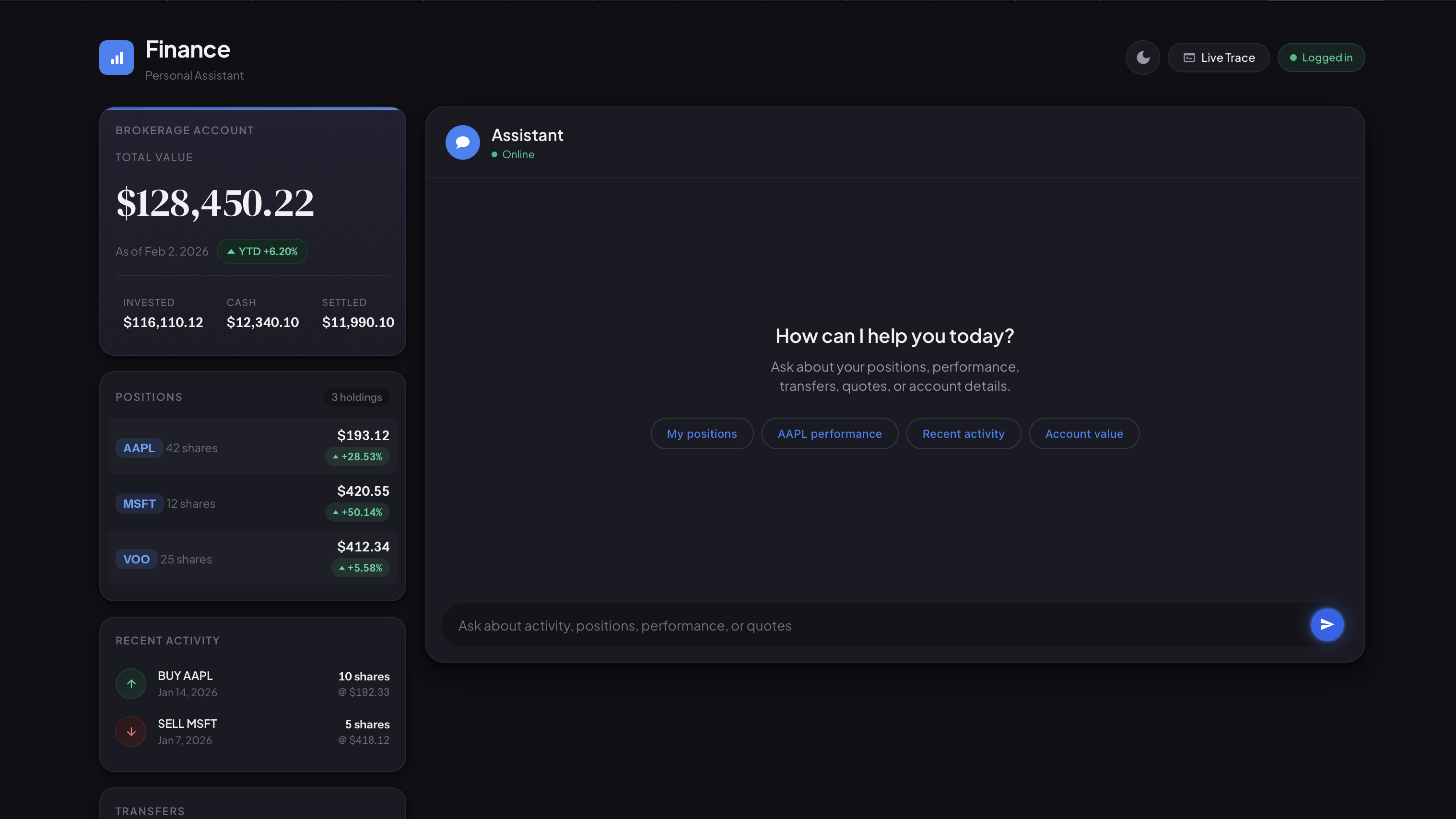
Task: Click the AAPL ticker badge
Action: tap(139, 448)
